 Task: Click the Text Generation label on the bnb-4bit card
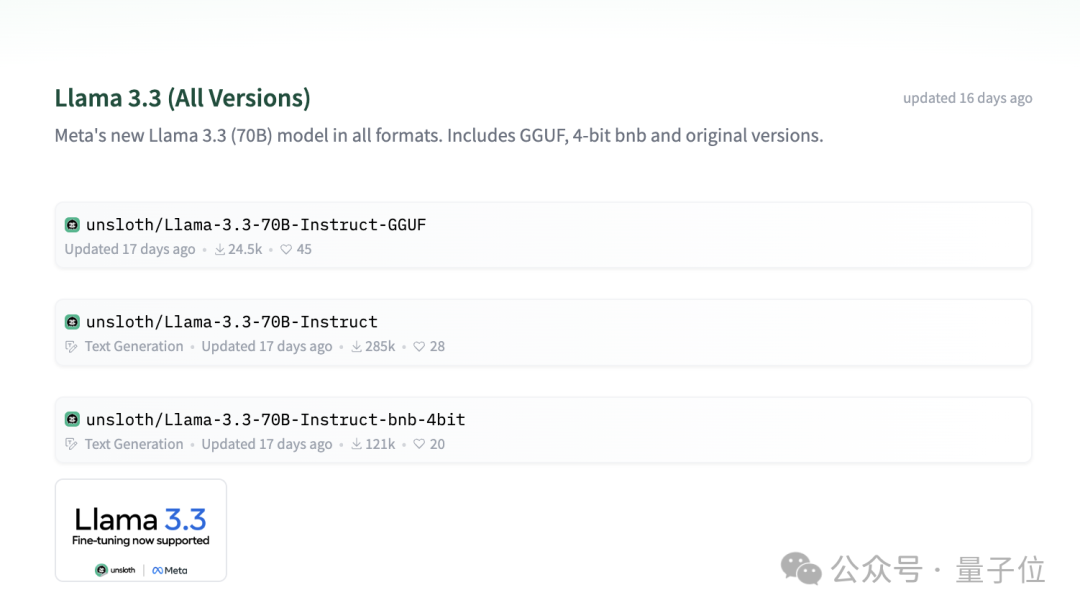coord(134,444)
